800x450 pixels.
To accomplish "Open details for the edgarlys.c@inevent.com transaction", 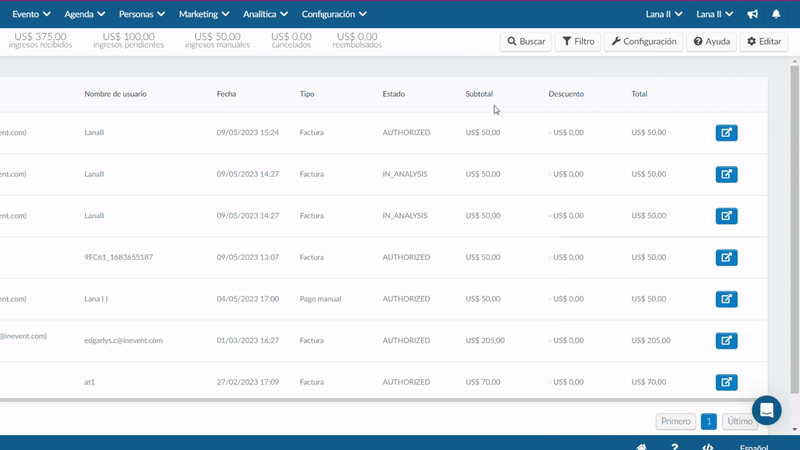I will click(726, 341).
